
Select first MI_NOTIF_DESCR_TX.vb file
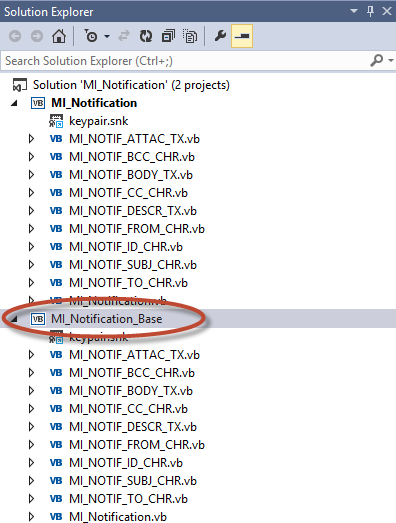click(x=133, y=211)
